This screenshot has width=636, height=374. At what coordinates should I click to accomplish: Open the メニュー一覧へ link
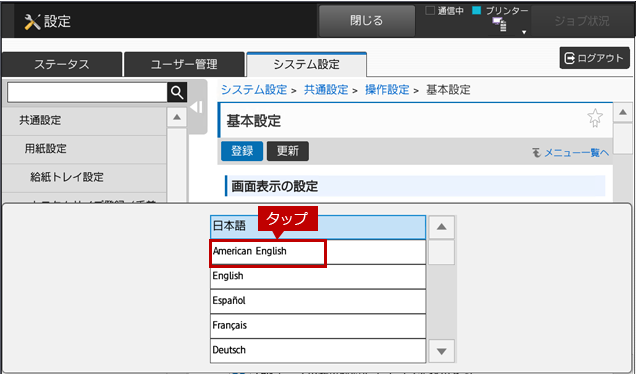click(x=570, y=153)
